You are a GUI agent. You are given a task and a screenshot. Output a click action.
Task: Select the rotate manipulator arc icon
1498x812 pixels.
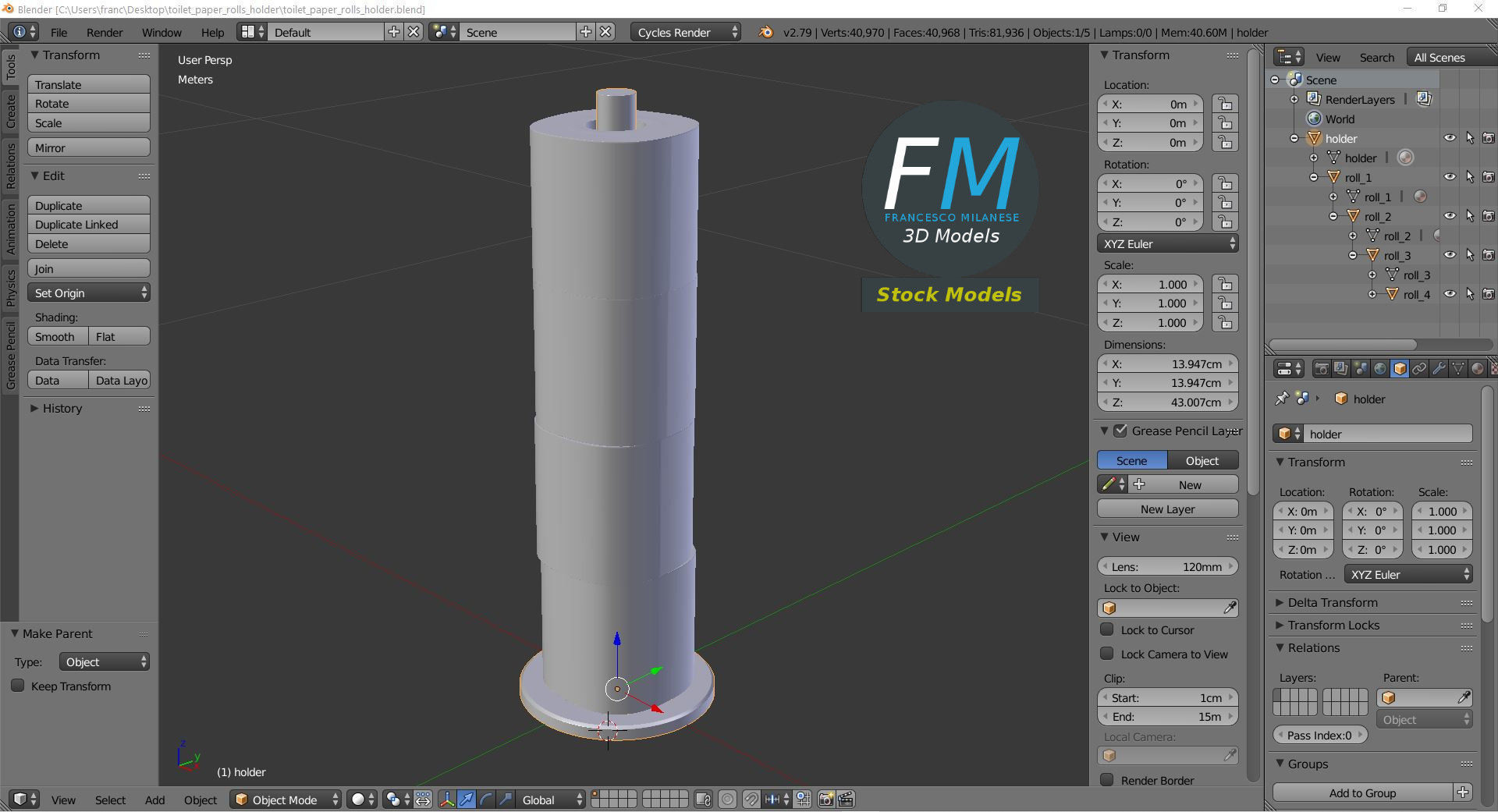click(x=486, y=800)
